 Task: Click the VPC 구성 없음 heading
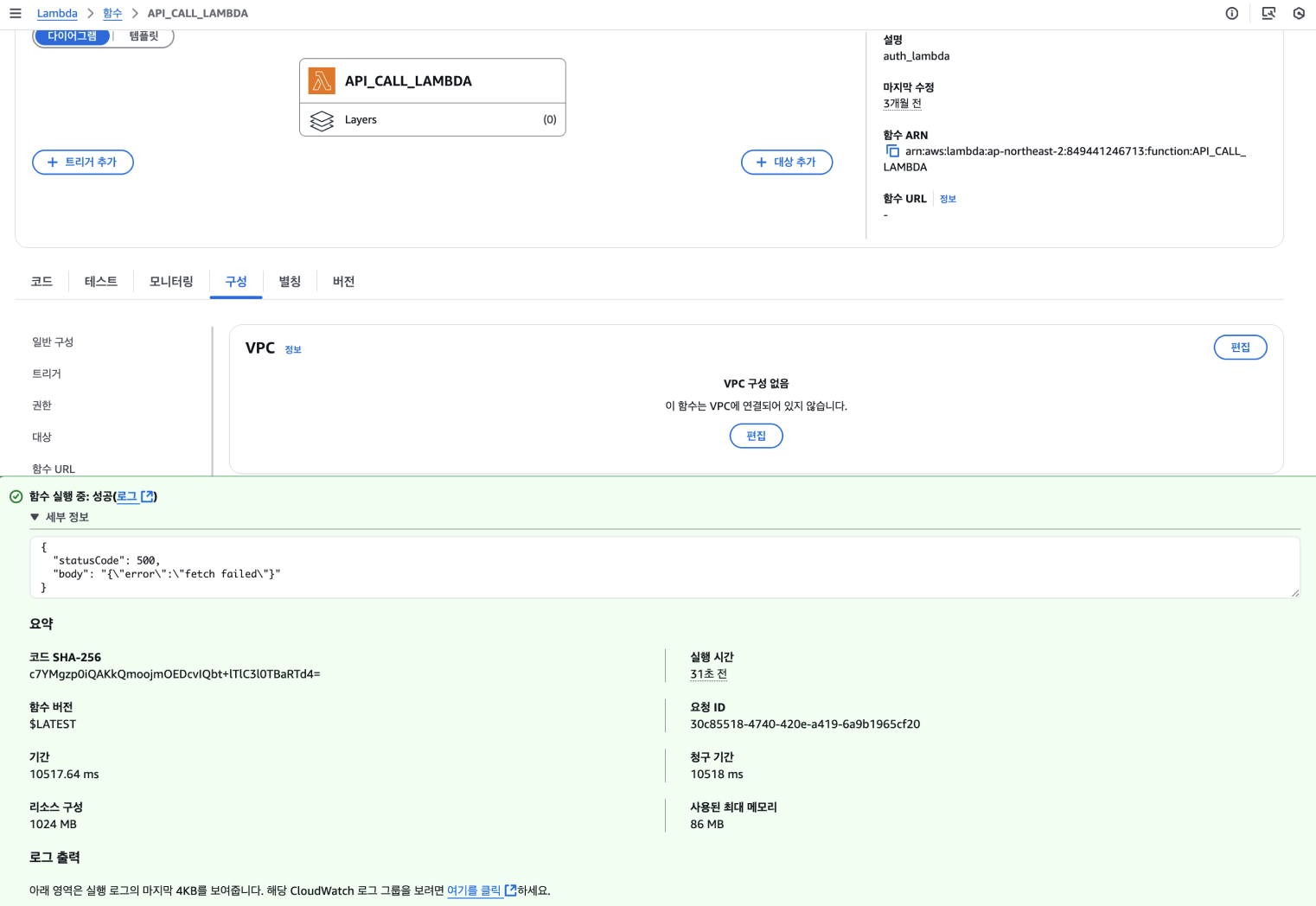[x=757, y=384]
